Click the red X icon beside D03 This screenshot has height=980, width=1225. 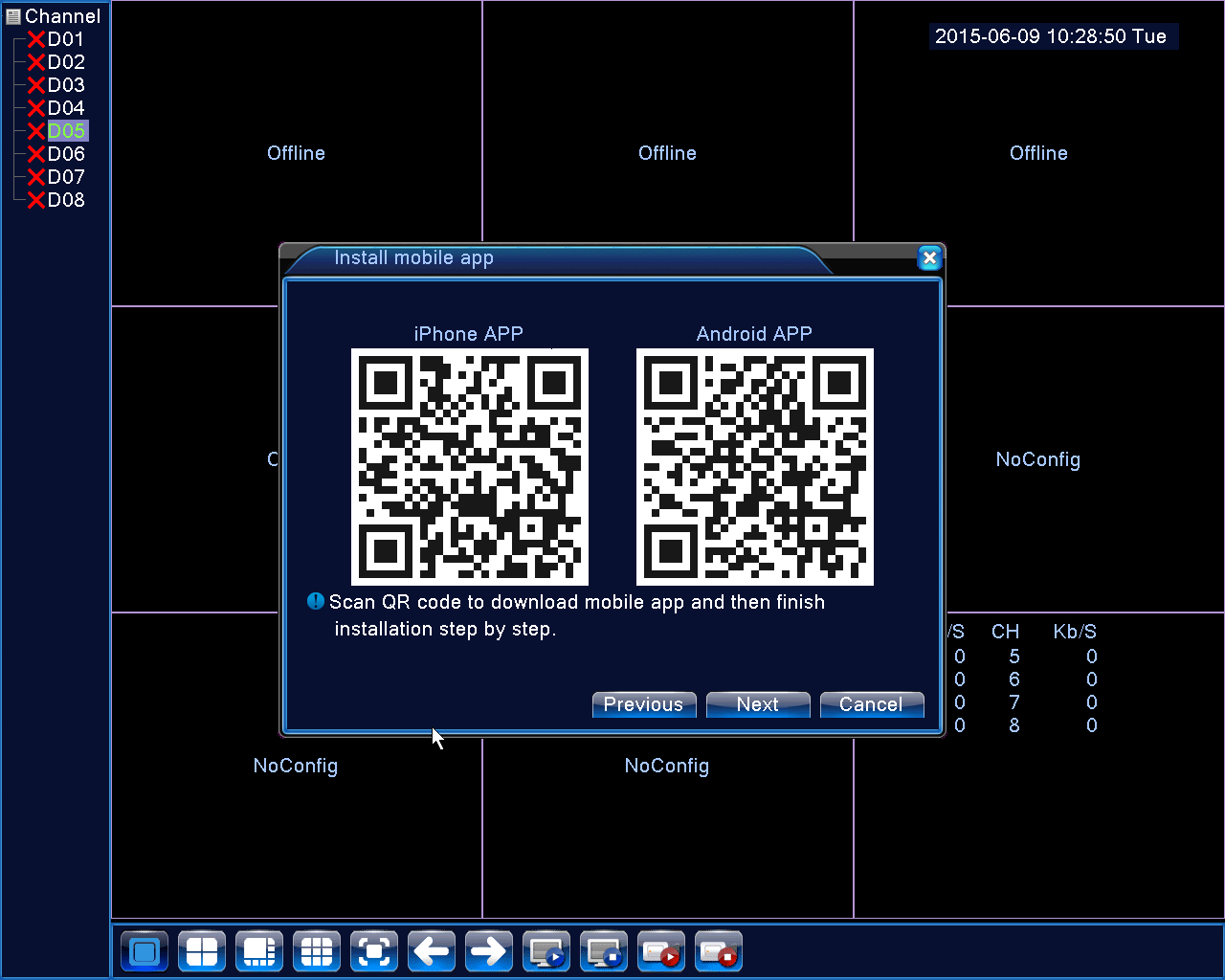click(36, 85)
